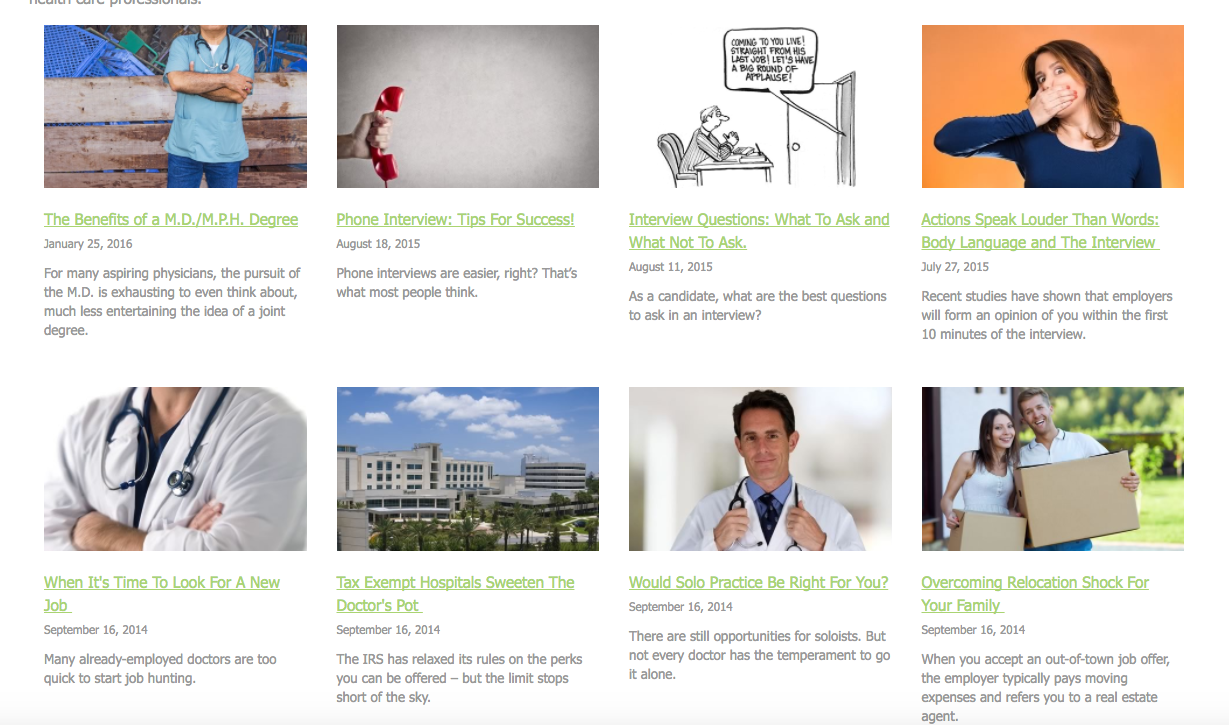
Task: Click the interview cartoon illustration
Action: pyautogui.click(x=760, y=107)
